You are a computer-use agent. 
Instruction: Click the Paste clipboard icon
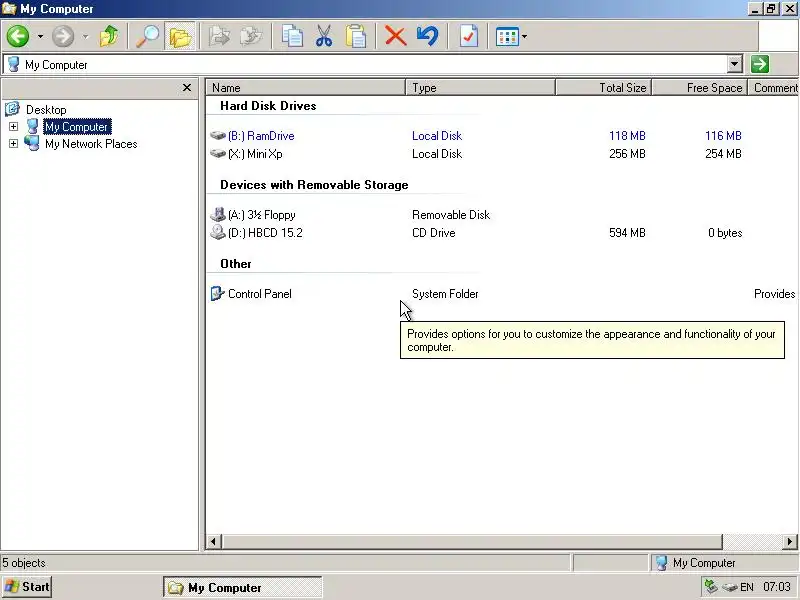point(356,36)
